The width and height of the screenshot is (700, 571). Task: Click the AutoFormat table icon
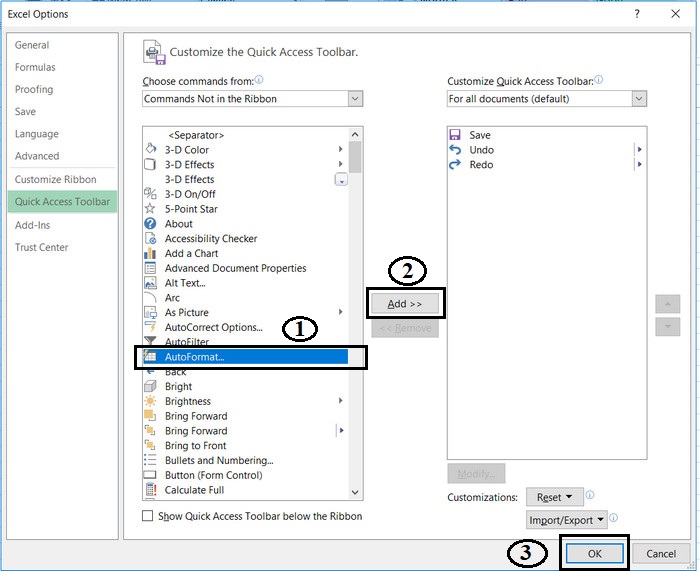coord(150,356)
